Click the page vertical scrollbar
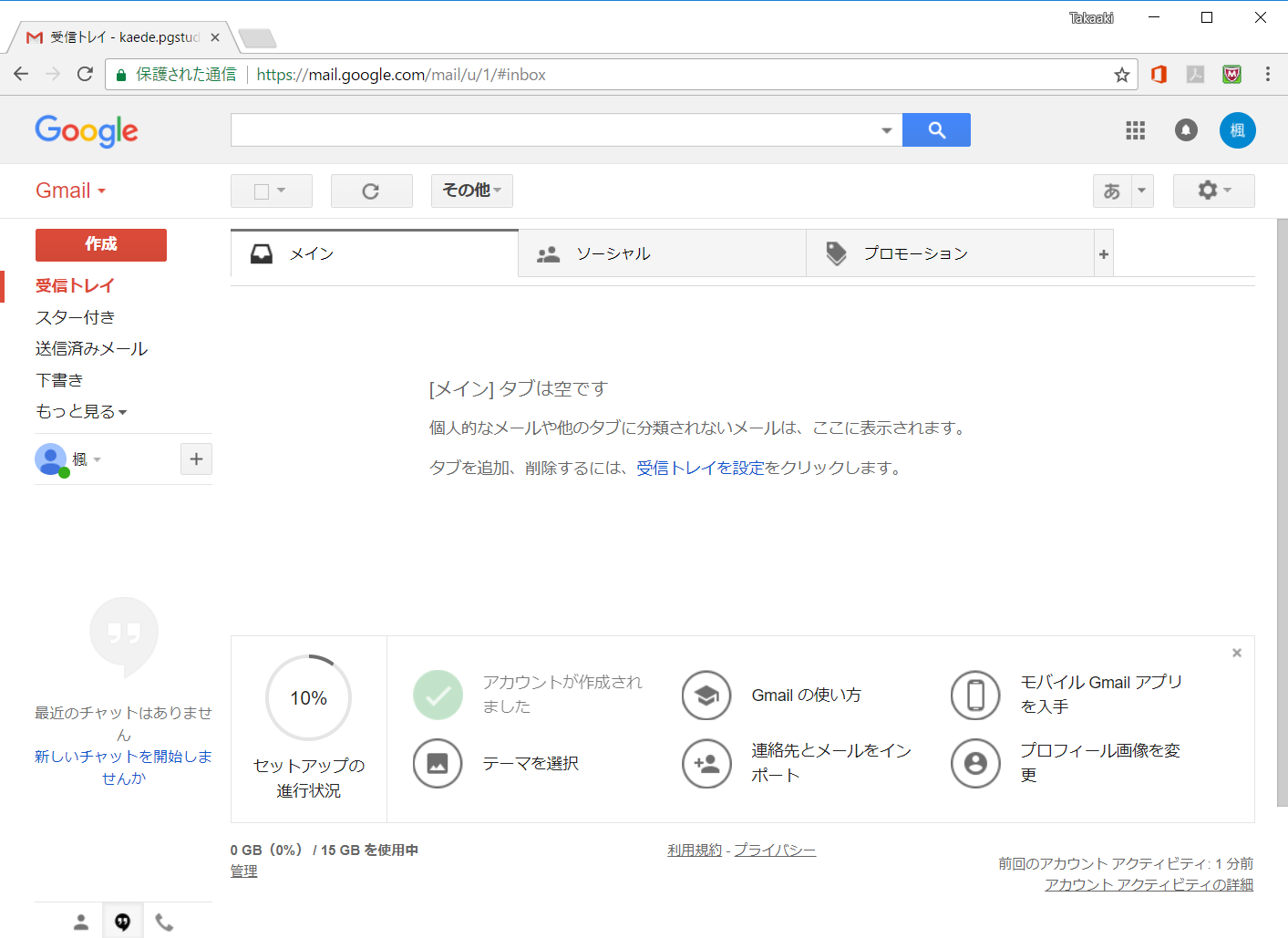The width and height of the screenshot is (1288, 938). coord(1282,512)
